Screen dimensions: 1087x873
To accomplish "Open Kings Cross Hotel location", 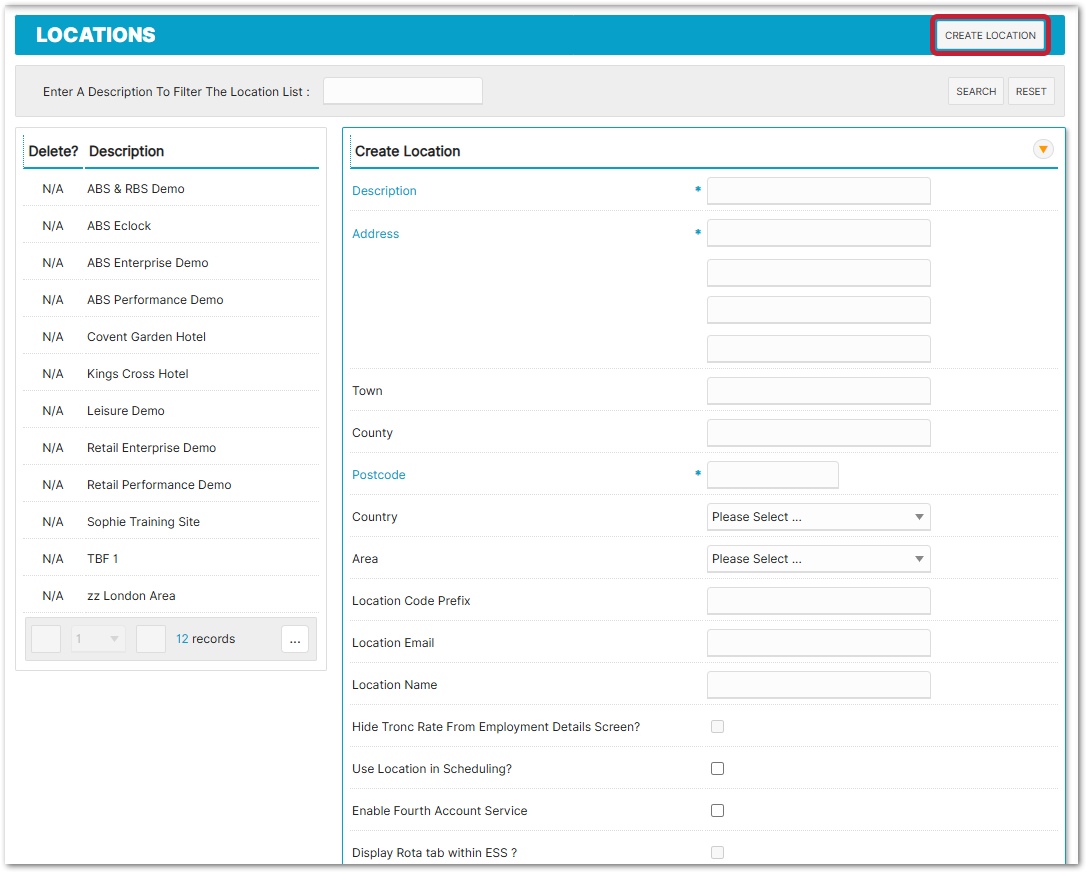I will pos(138,374).
